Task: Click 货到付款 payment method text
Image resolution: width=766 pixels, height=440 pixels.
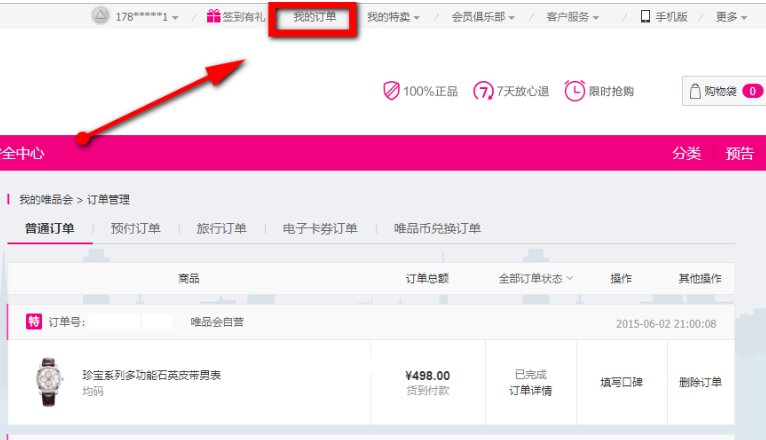Action: click(x=427, y=391)
